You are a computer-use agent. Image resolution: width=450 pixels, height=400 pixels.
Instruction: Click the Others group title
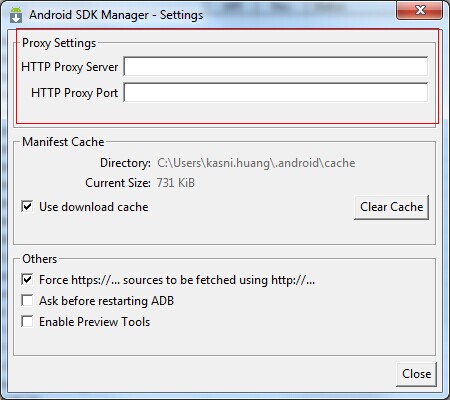(40, 259)
